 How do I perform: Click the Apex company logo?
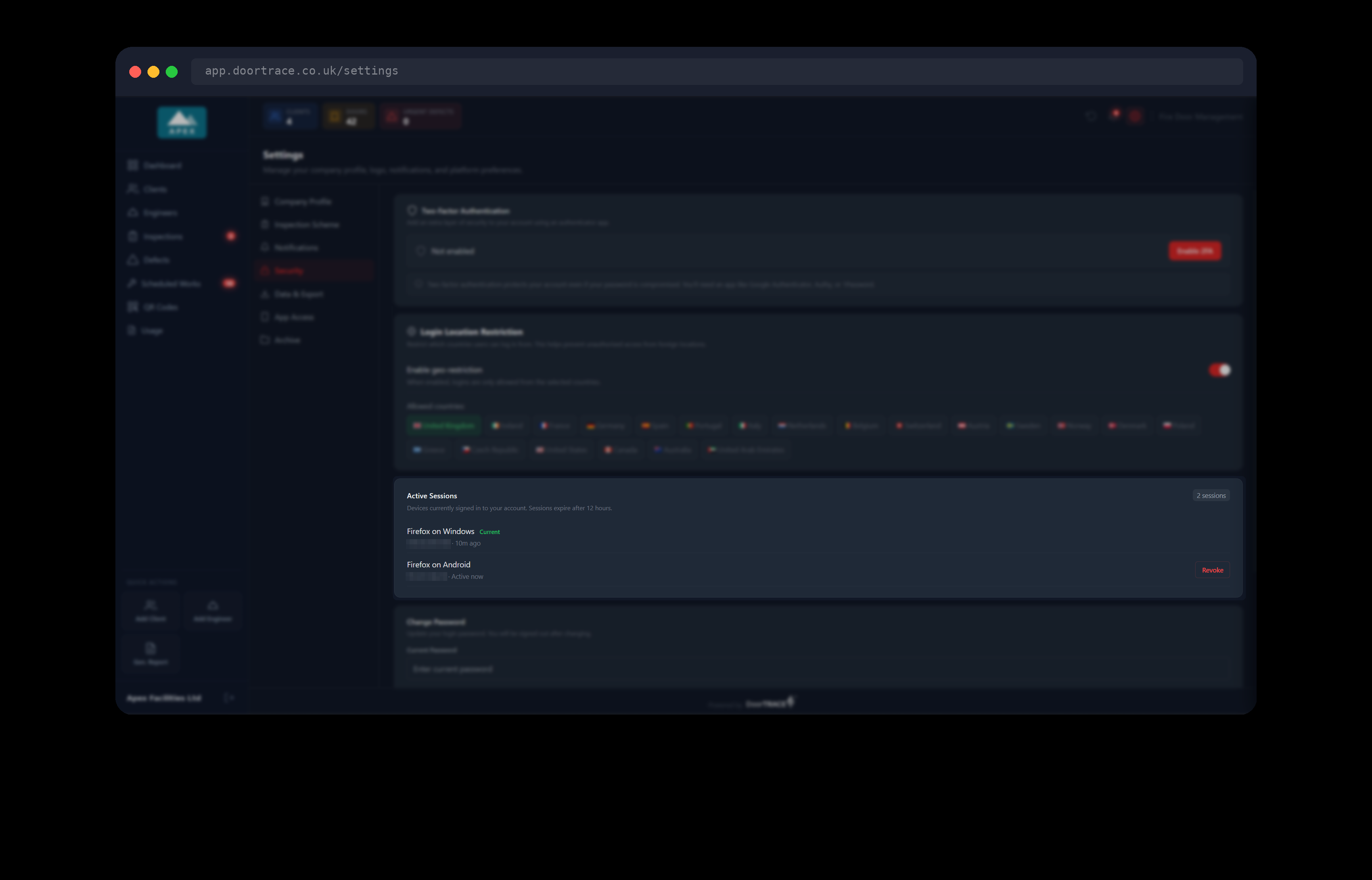coord(182,122)
